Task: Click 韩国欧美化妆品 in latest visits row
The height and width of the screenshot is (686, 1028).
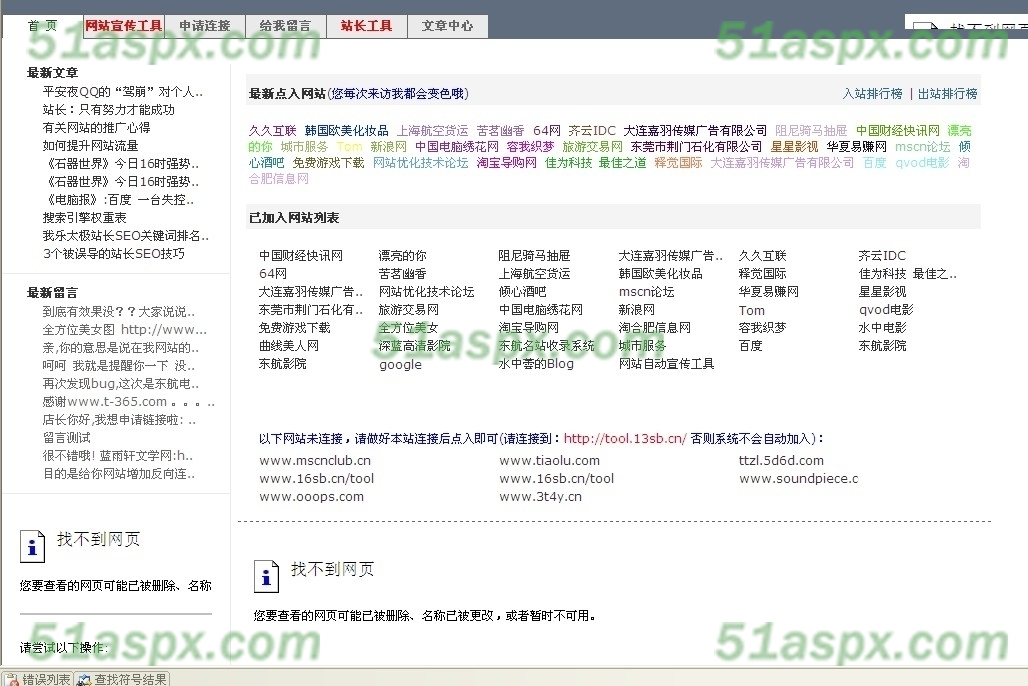Action: (347, 131)
